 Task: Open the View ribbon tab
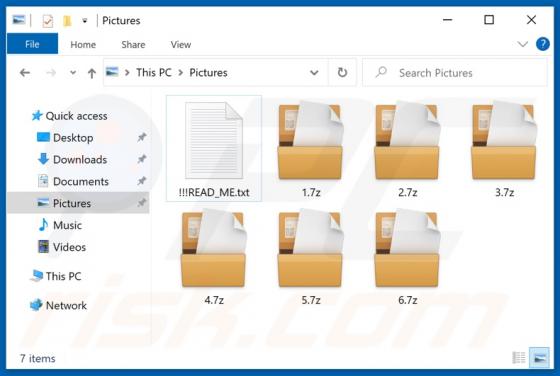[x=181, y=45]
